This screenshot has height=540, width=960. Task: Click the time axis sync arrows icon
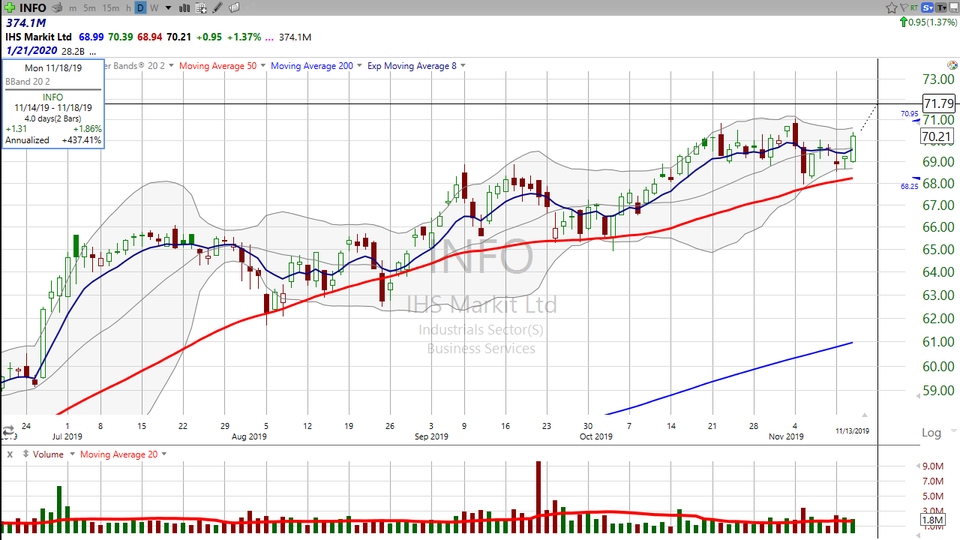coord(8,431)
